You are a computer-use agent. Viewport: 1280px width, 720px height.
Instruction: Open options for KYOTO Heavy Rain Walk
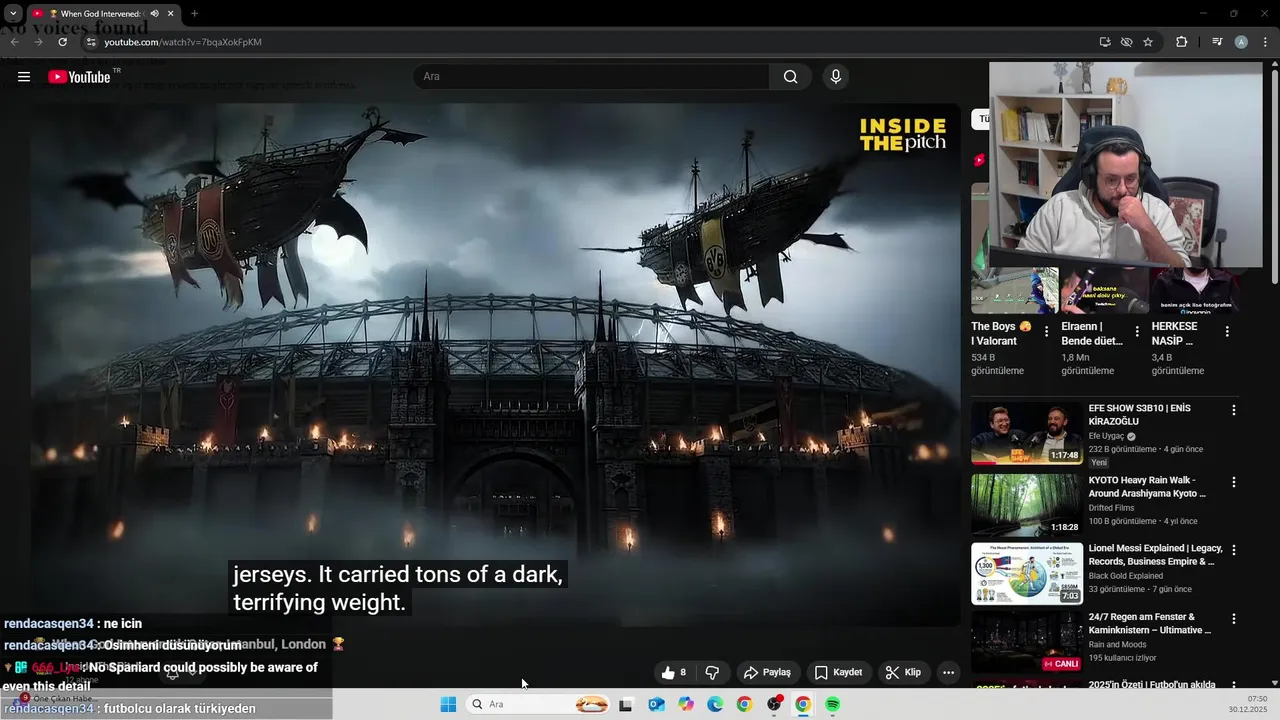[1233, 482]
